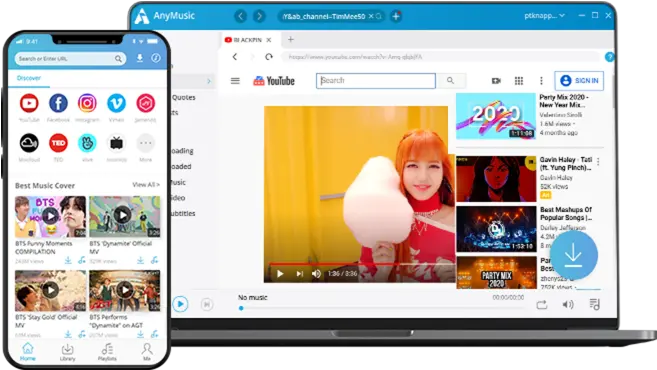The height and width of the screenshot is (370, 657).
Task: Open downloads icon in phone top bar
Action: (140, 58)
